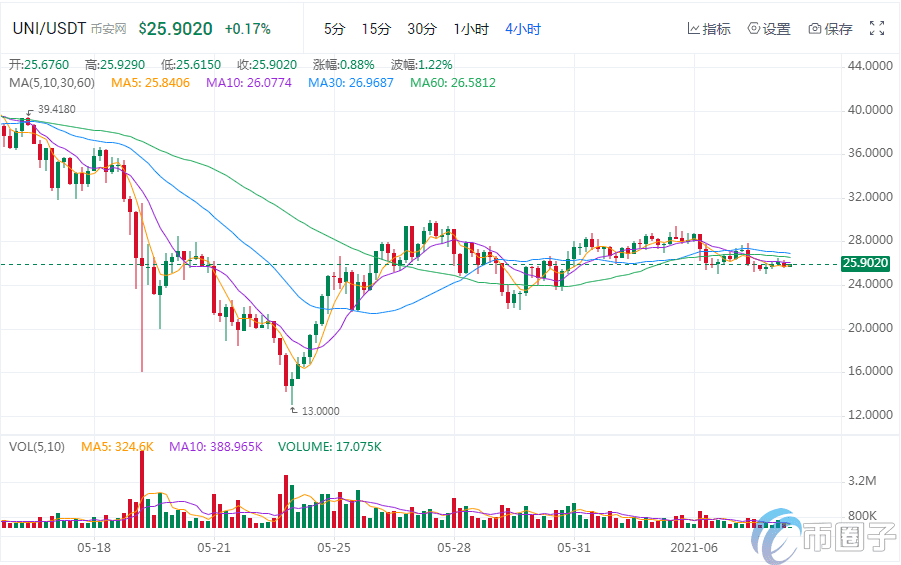The height and width of the screenshot is (565, 901).
Task: Select the 15分 interval tab
Action: click(x=376, y=29)
